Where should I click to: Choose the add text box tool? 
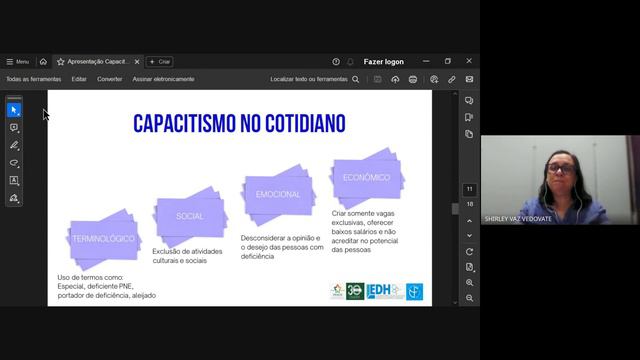(x=14, y=180)
